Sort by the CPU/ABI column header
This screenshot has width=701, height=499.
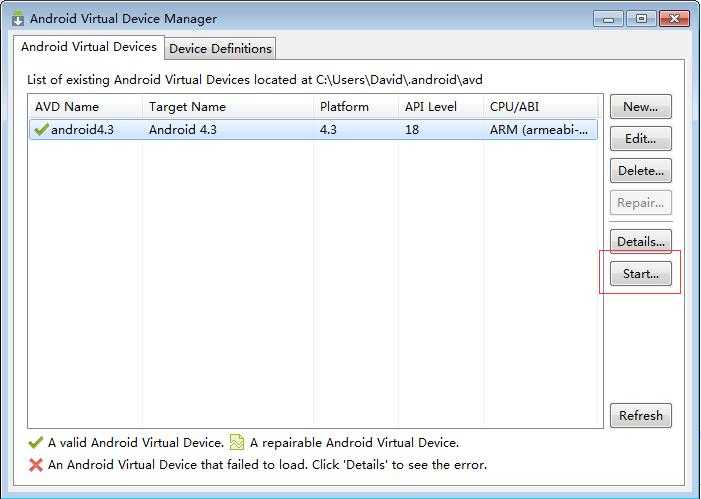(541, 107)
